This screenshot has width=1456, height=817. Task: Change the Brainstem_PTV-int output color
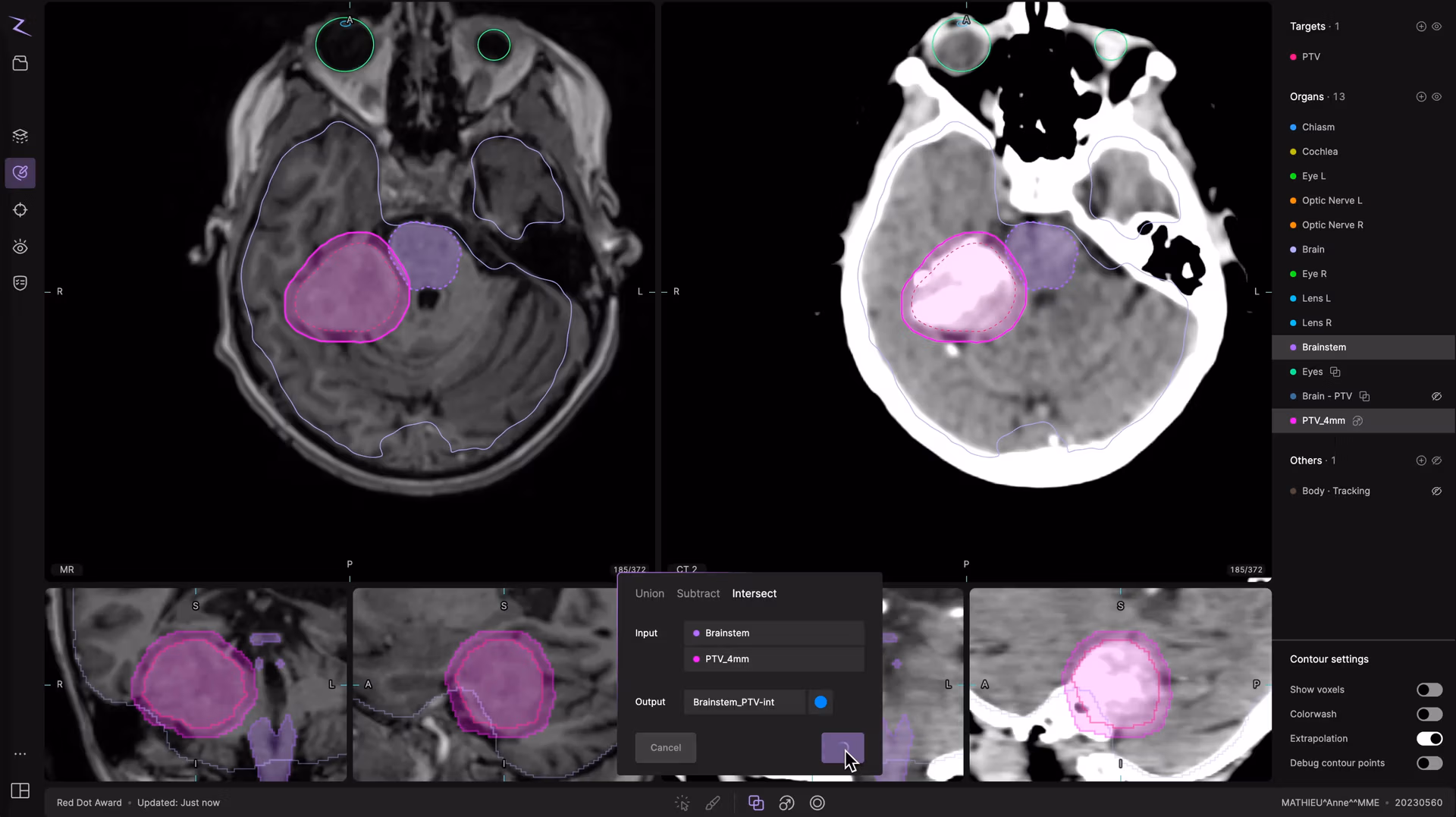click(x=819, y=702)
